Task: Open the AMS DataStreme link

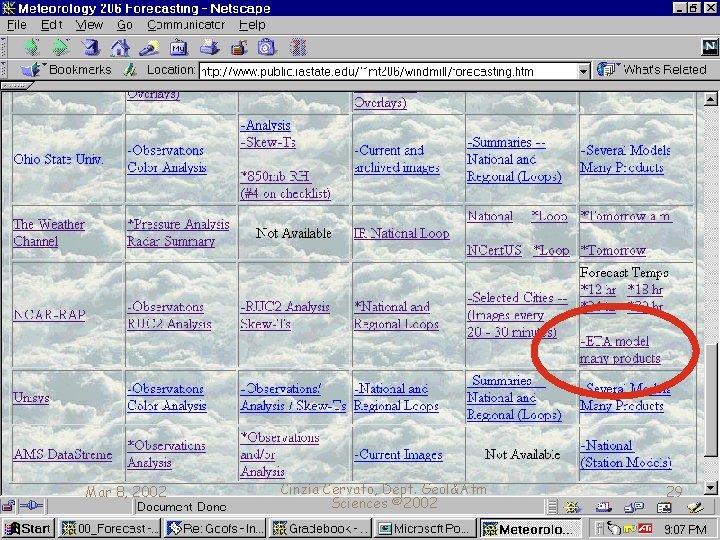Action: coord(62,454)
